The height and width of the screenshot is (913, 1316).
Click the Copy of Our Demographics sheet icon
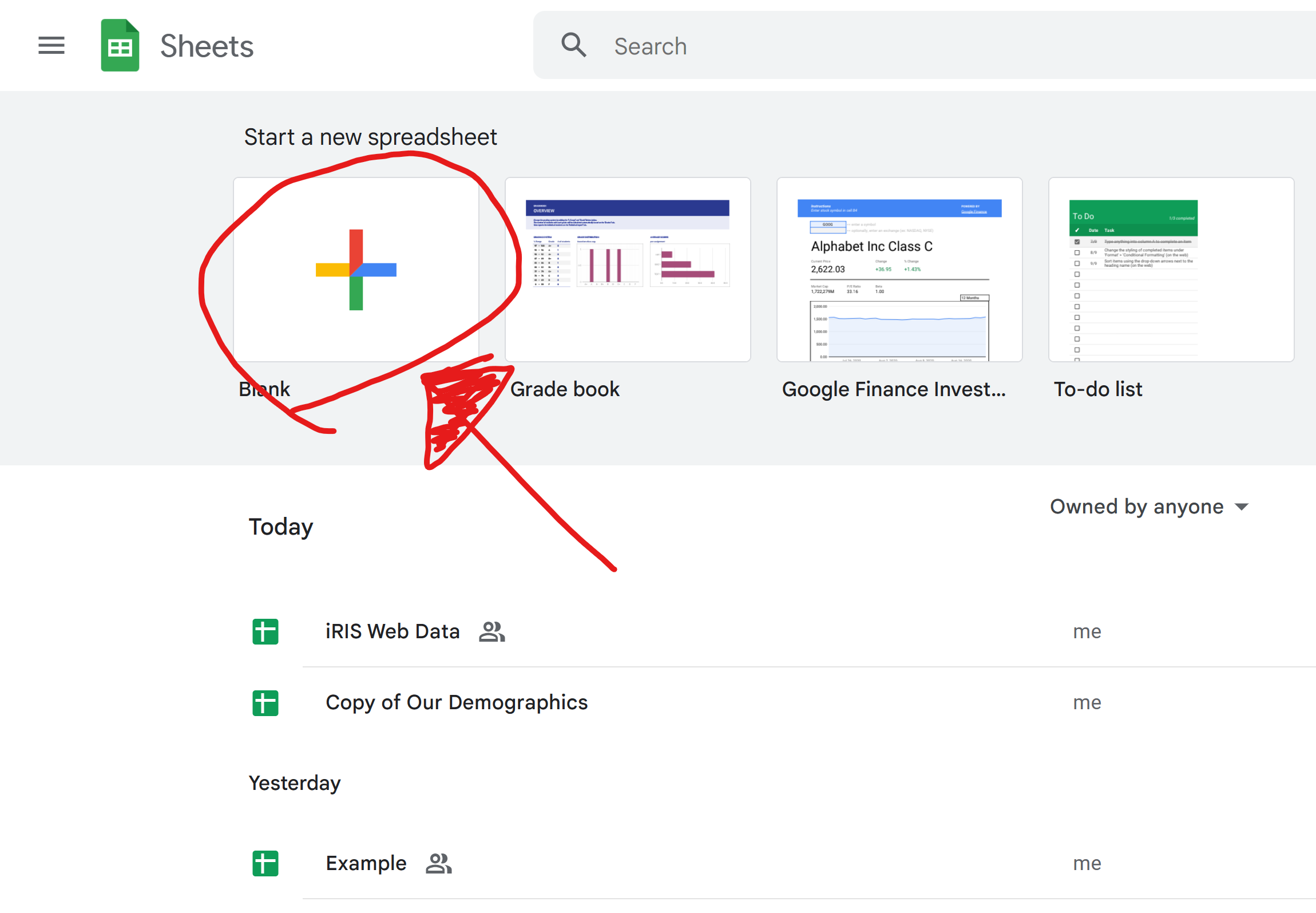(265, 703)
